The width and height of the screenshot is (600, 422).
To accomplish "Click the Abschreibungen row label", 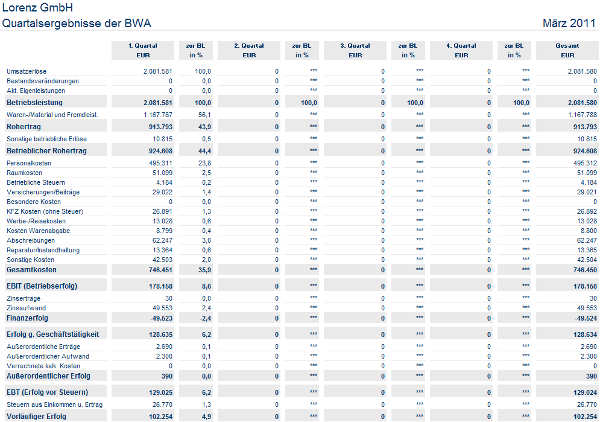I will click(31, 241).
